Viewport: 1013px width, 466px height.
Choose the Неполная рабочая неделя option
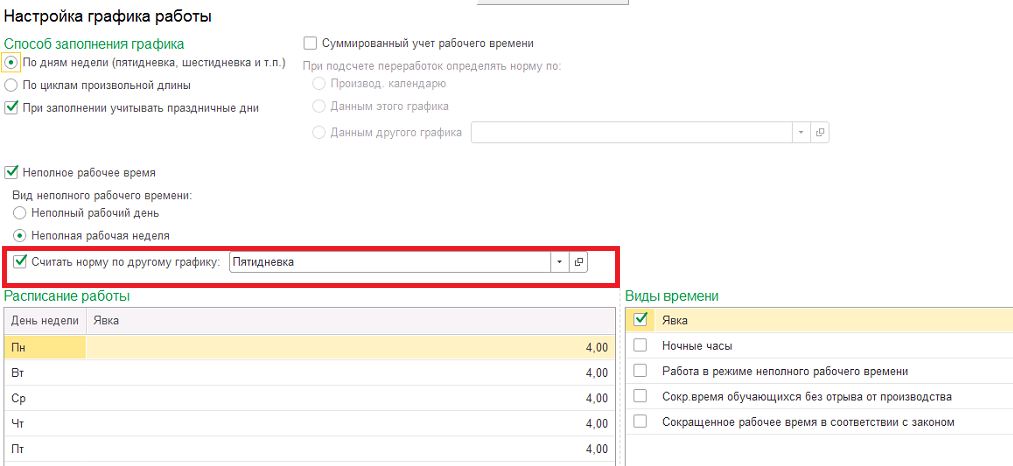pyautogui.click(x=19, y=235)
